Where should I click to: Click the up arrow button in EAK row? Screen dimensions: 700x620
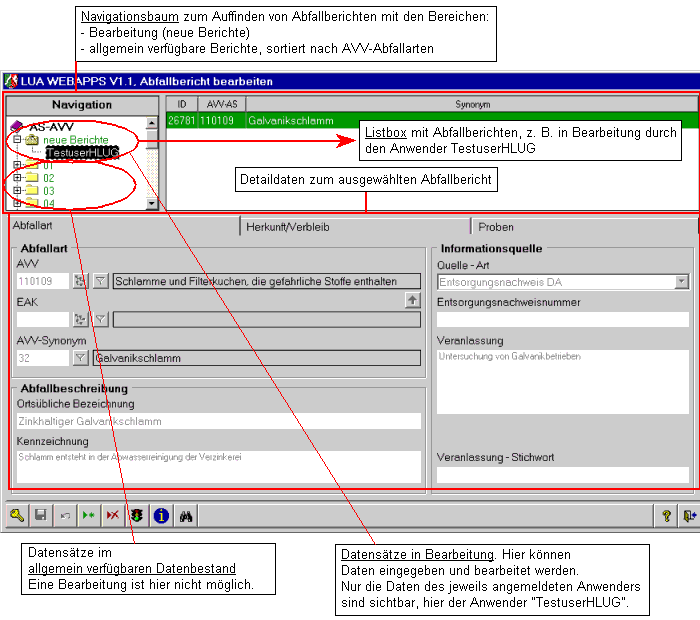coord(412,300)
